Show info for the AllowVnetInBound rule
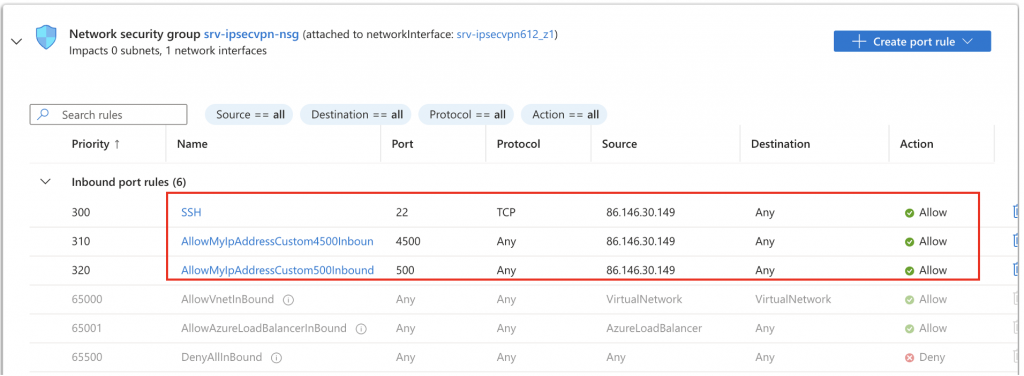1024x376 pixels. [x=289, y=300]
